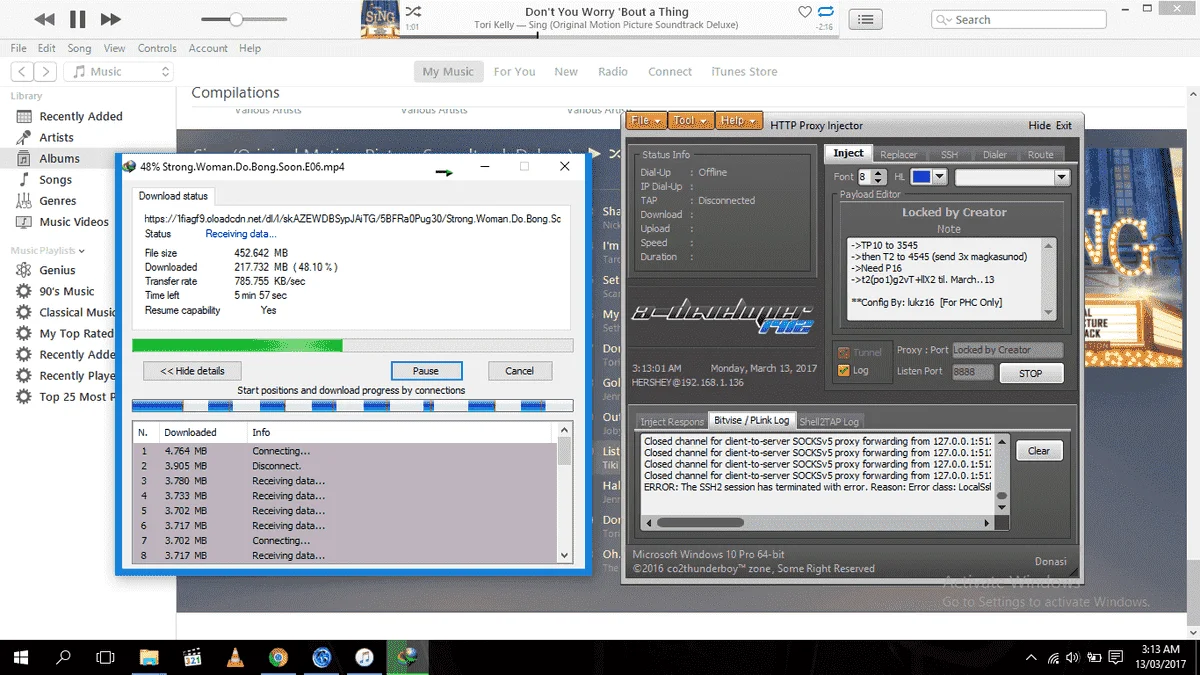Image resolution: width=1200 pixels, height=675 pixels.
Task: Pause the playing song in iTunes
Action: [x=77, y=19]
